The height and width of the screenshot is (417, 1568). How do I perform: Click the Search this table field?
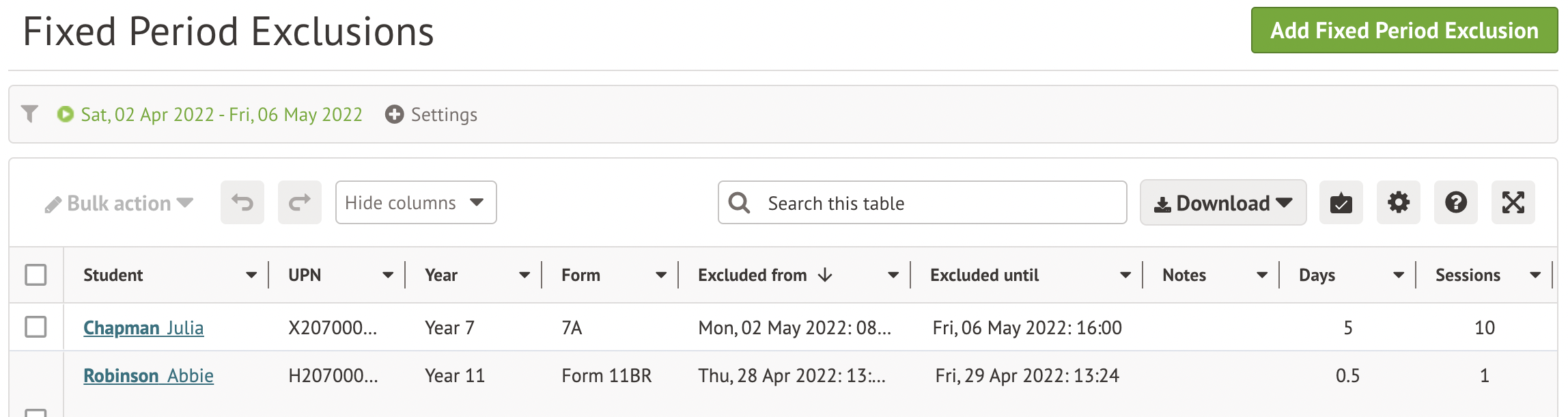pos(922,202)
